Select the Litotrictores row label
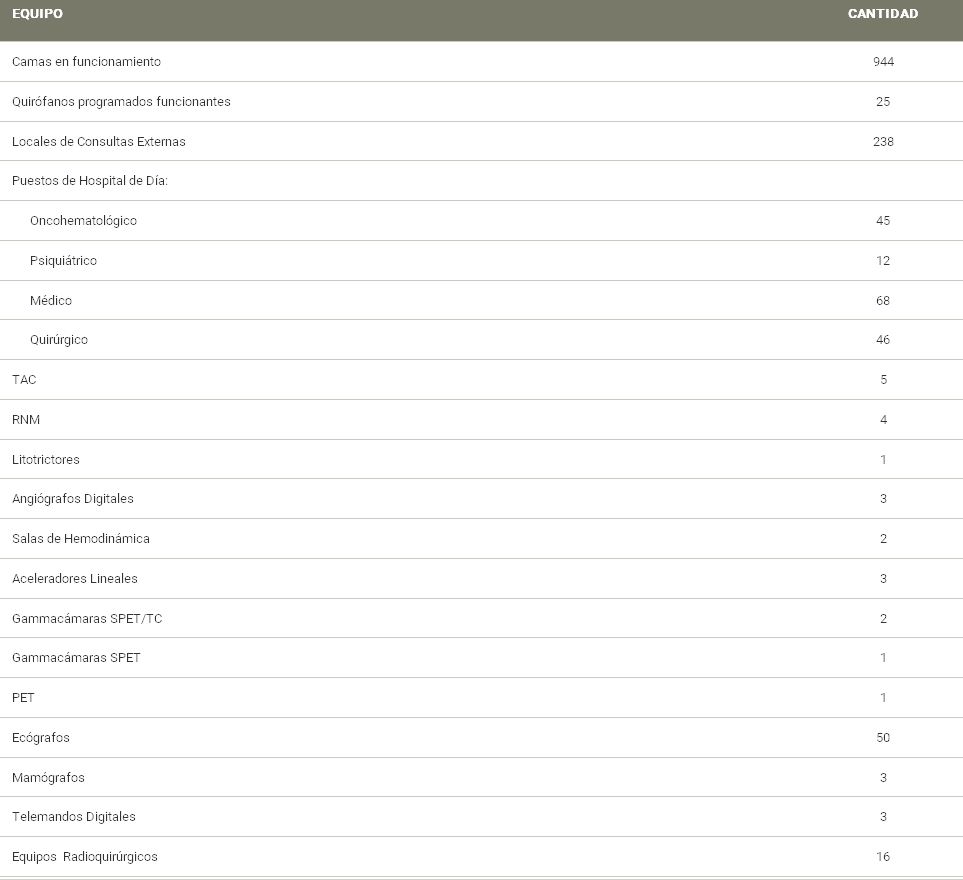Image resolution: width=963 pixels, height=880 pixels. [x=46, y=460]
